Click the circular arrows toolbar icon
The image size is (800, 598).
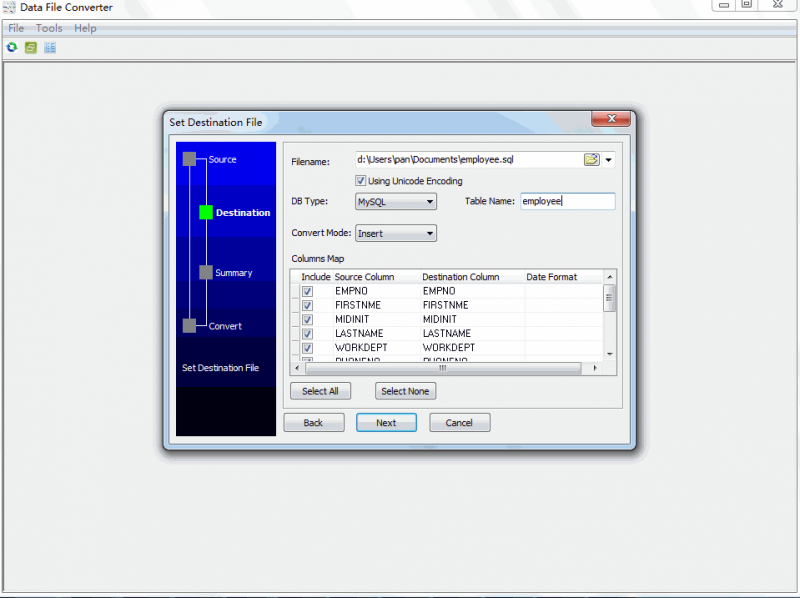(12, 47)
